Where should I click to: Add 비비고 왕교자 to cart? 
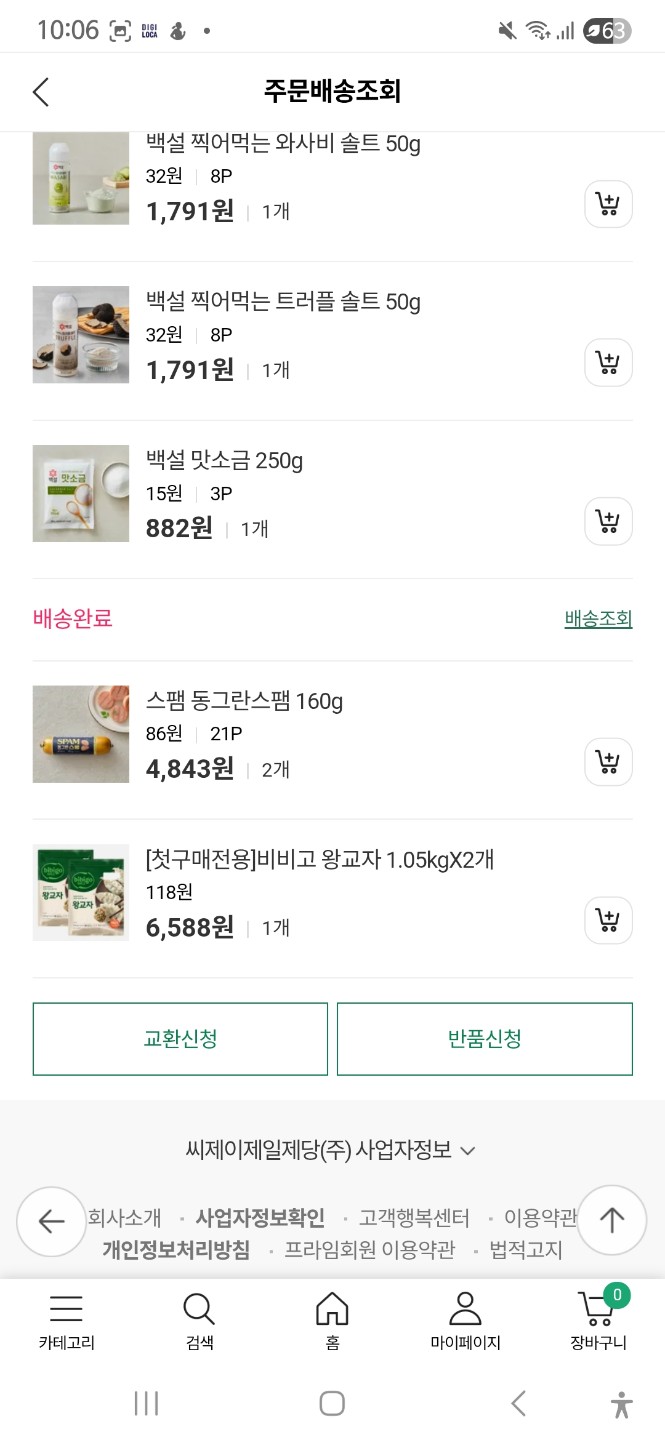[608, 920]
